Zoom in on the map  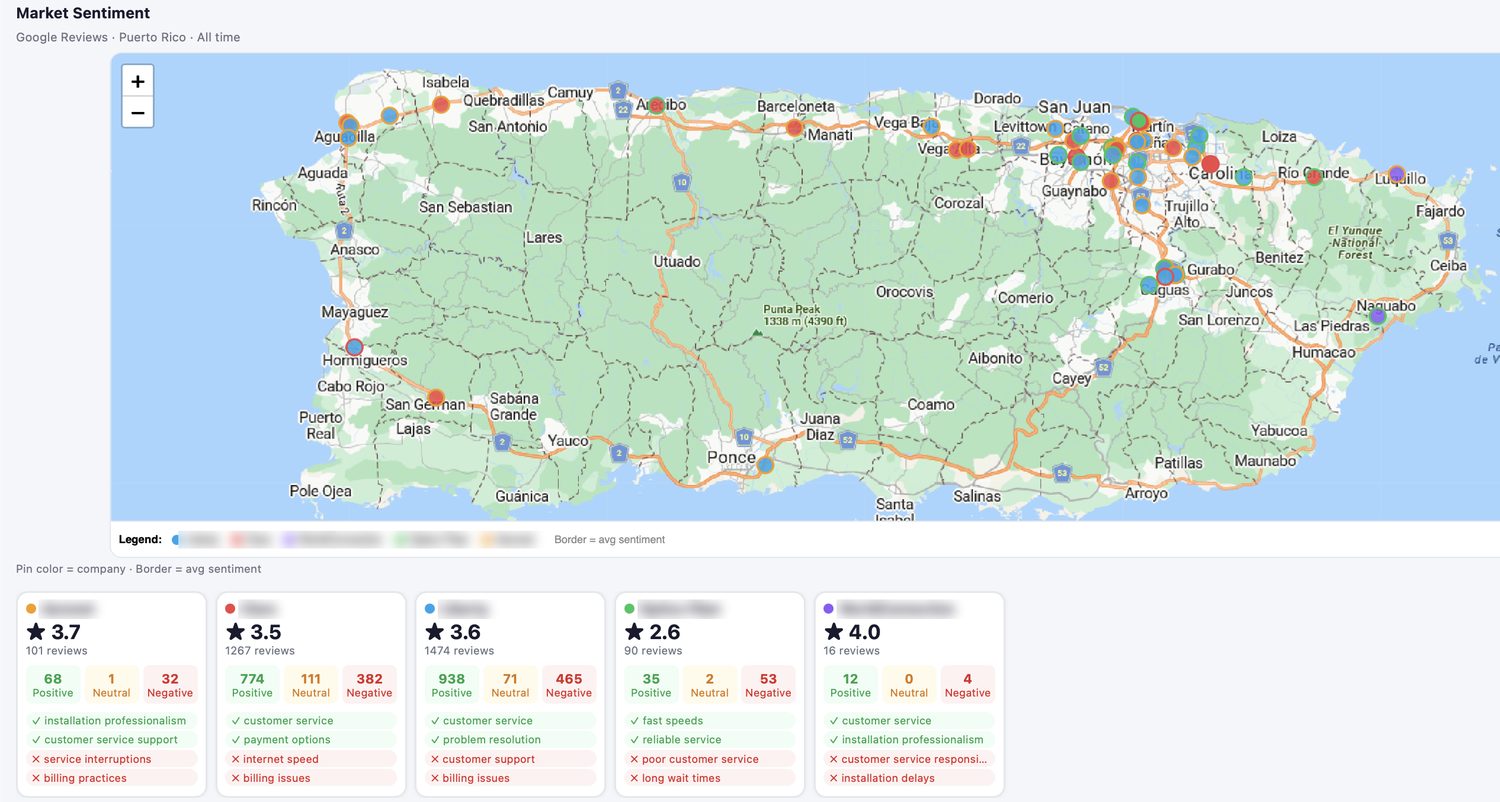[138, 81]
